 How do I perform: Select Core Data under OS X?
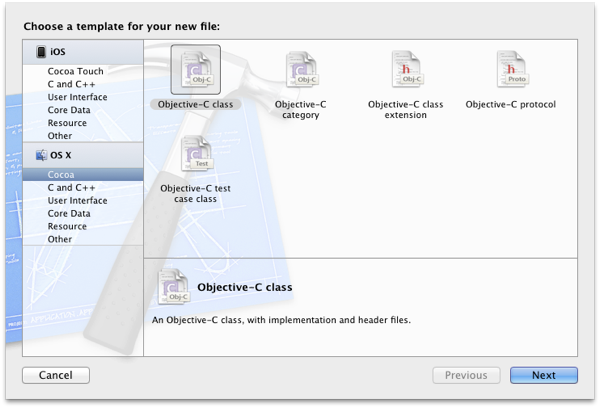tap(69, 213)
